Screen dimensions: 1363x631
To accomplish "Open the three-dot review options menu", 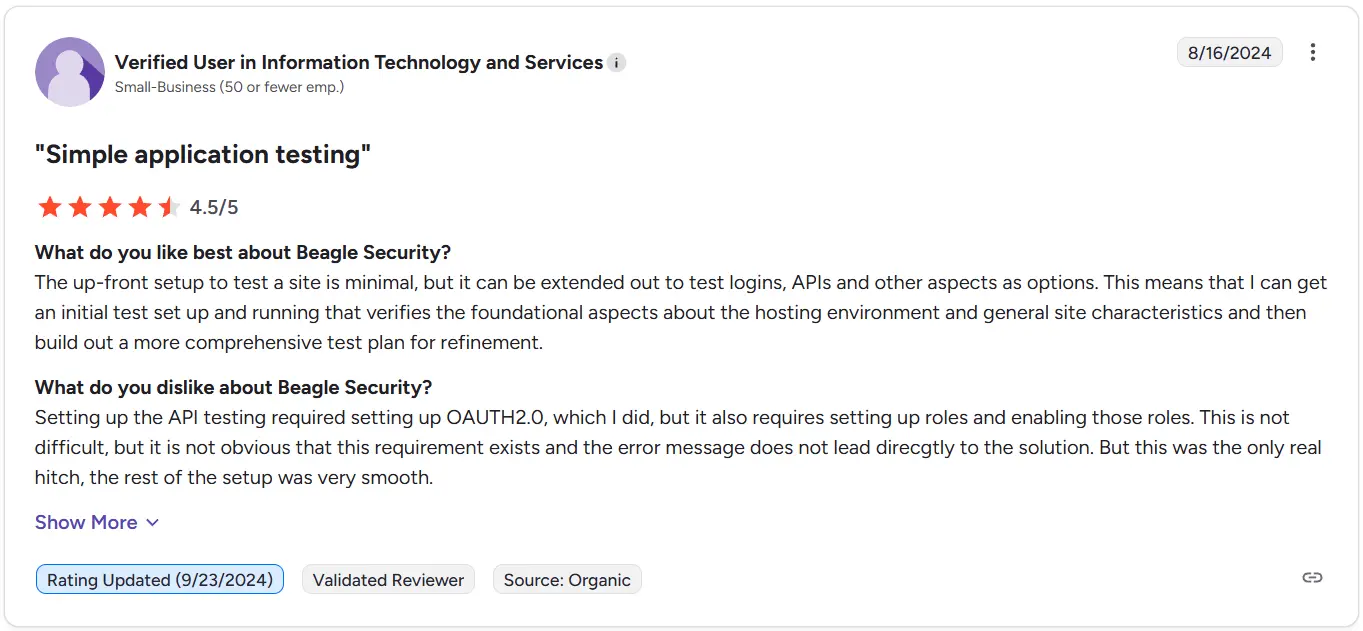I will [1313, 52].
